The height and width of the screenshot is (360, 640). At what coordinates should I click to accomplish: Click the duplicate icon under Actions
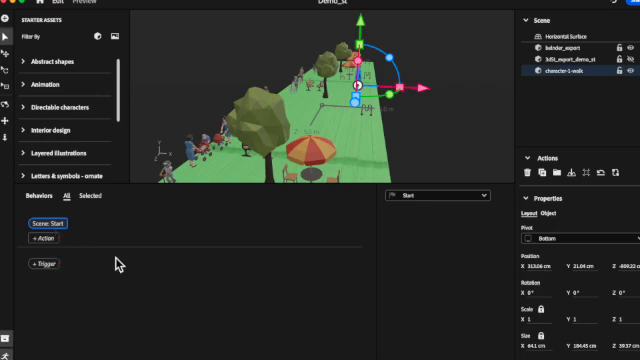[x=542, y=173]
